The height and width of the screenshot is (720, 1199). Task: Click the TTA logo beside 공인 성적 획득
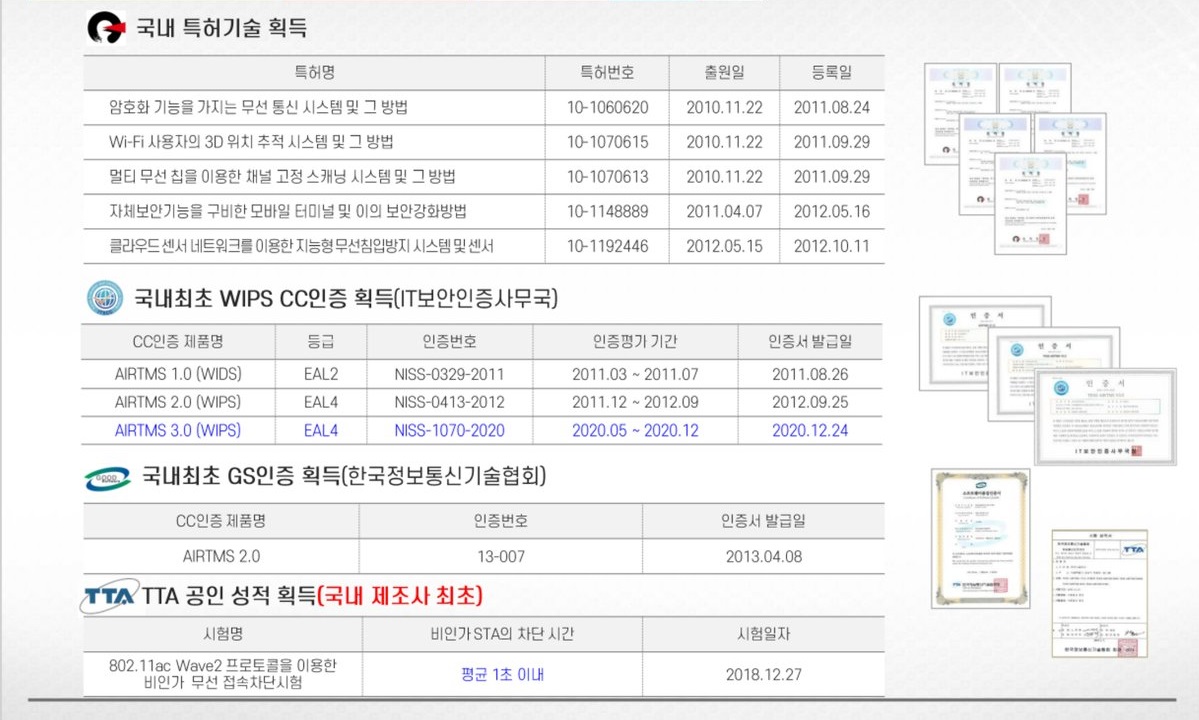click(x=110, y=596)
